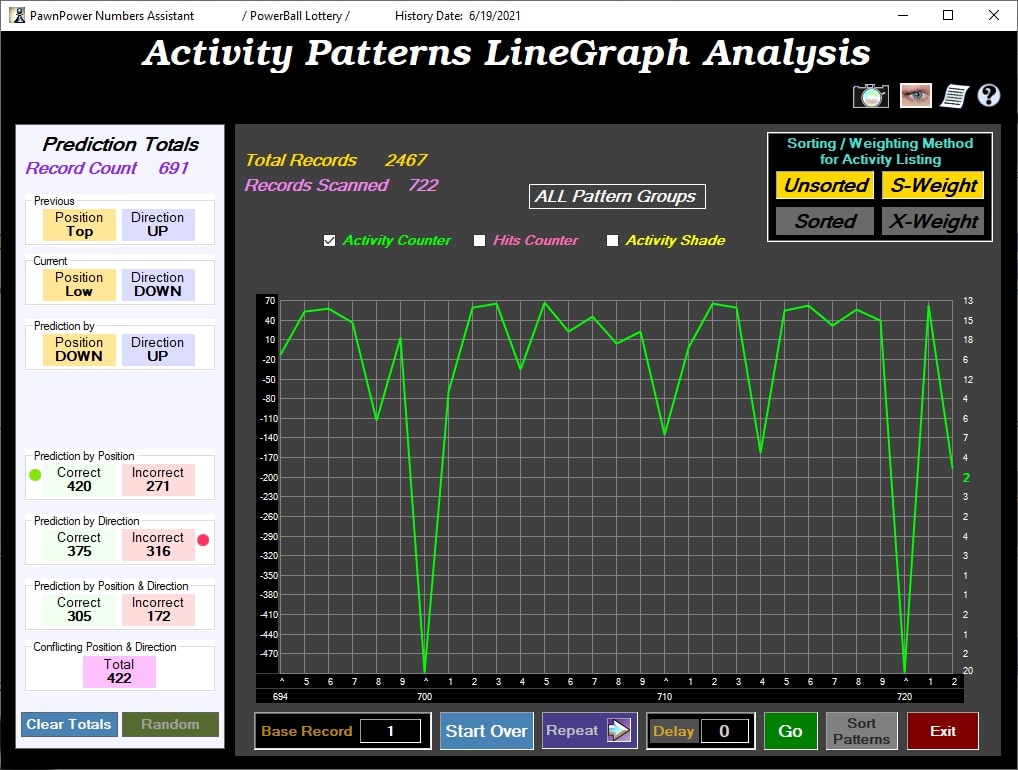Click the PawnPower app icon in title bar
Screen dimensions: 1018x770
17,15
